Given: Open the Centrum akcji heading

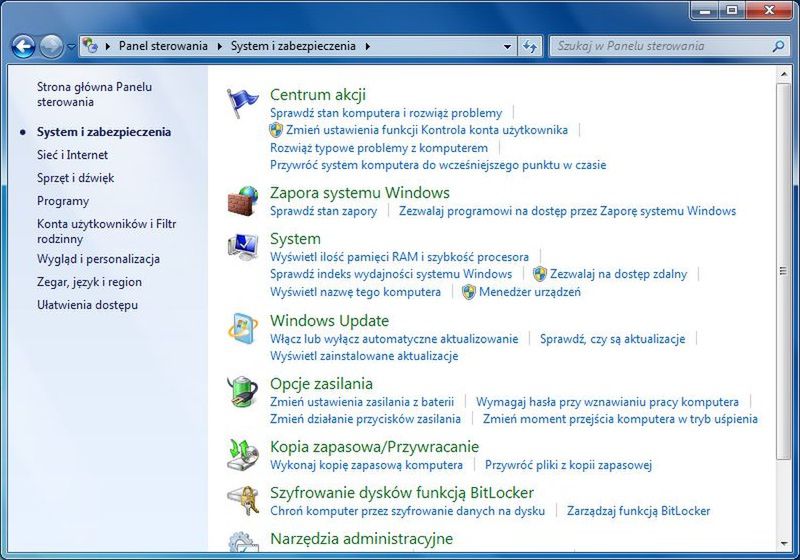Looking at the screenshot, I should (318, 95).
